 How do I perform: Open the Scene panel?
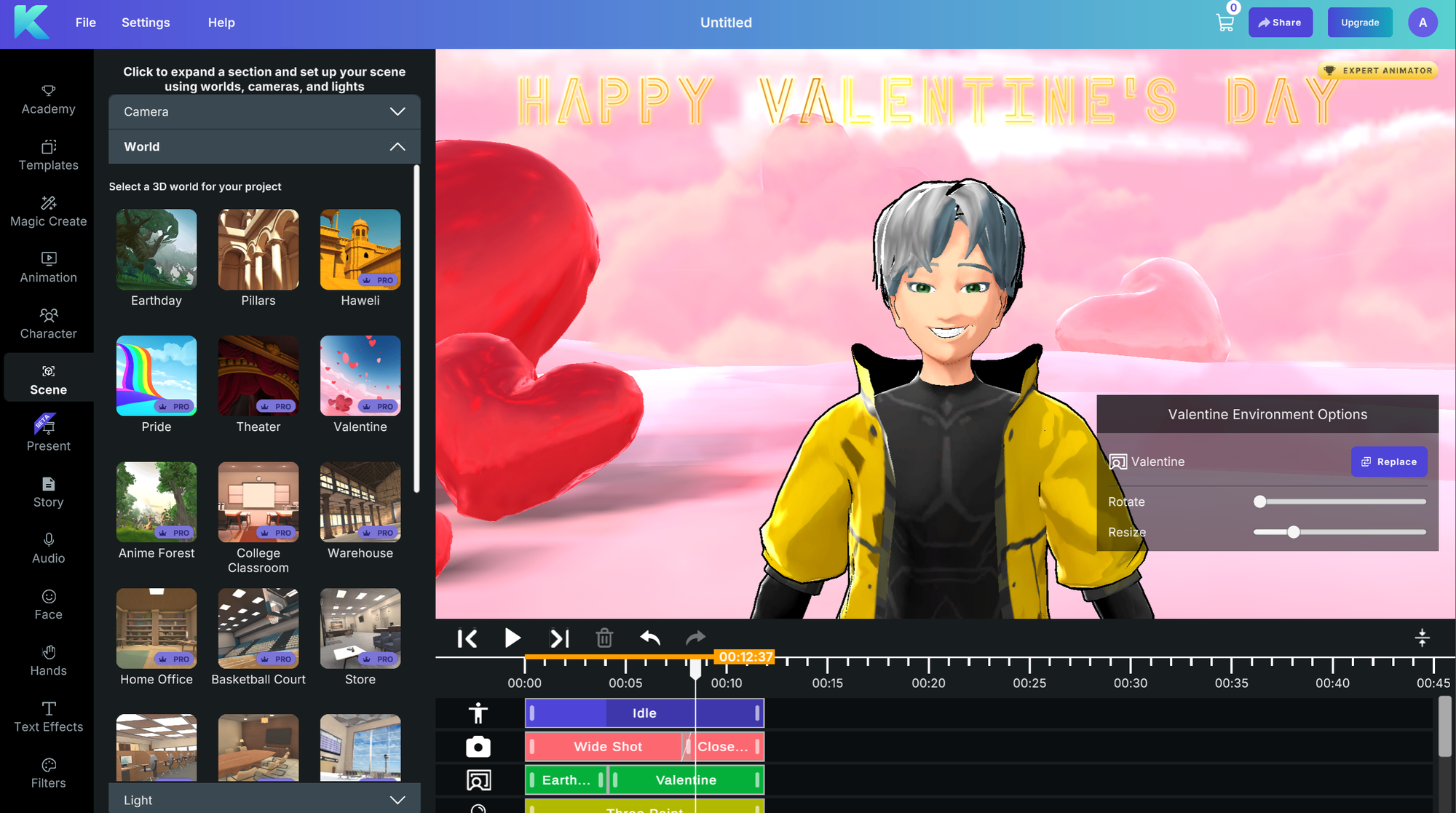click(47, 379)
